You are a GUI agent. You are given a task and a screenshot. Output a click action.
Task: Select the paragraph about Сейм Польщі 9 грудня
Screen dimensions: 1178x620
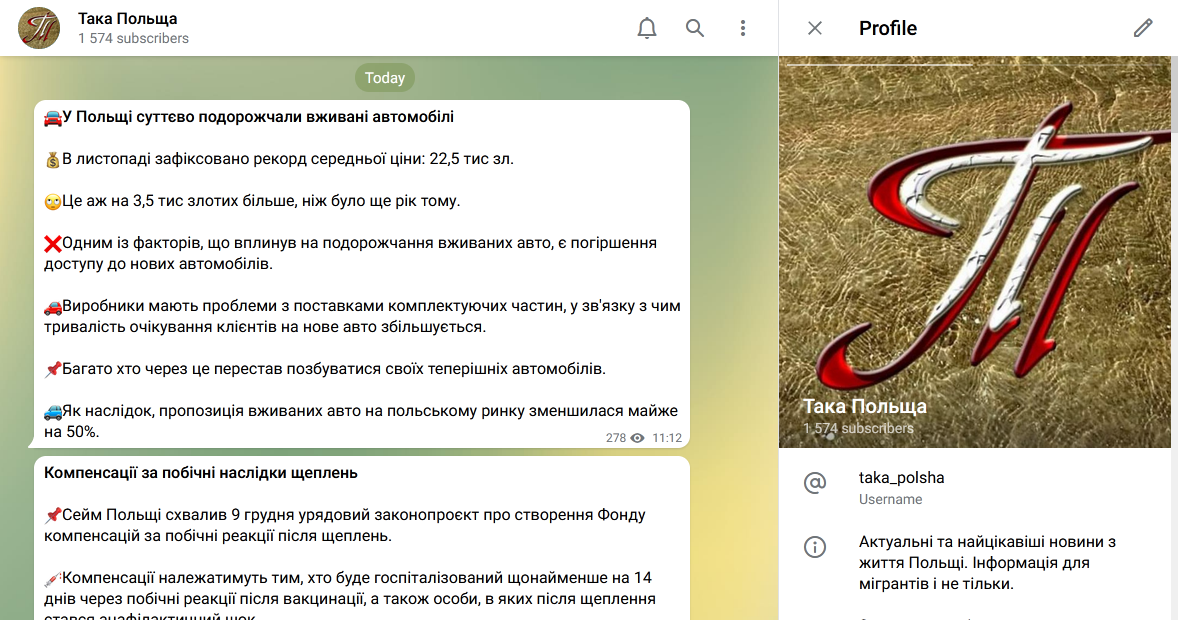pyautogui.click(x=345, y=526)
